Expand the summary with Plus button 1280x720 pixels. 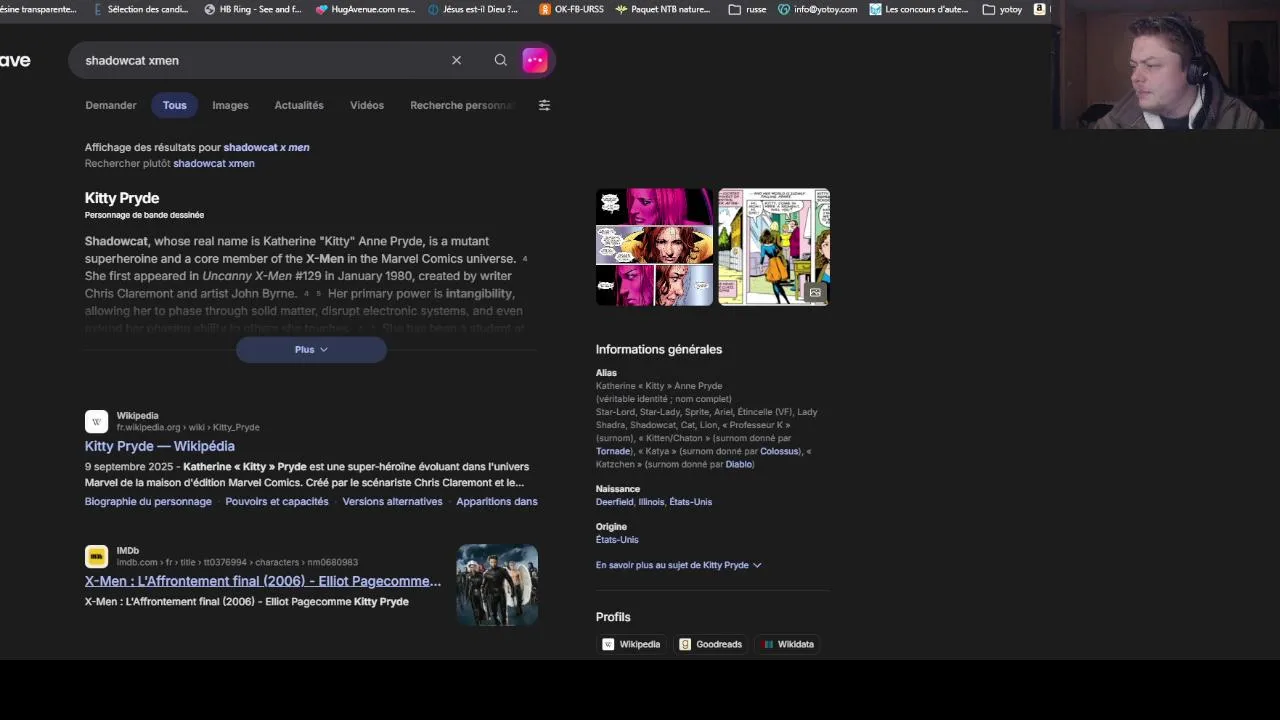(311, 349)
